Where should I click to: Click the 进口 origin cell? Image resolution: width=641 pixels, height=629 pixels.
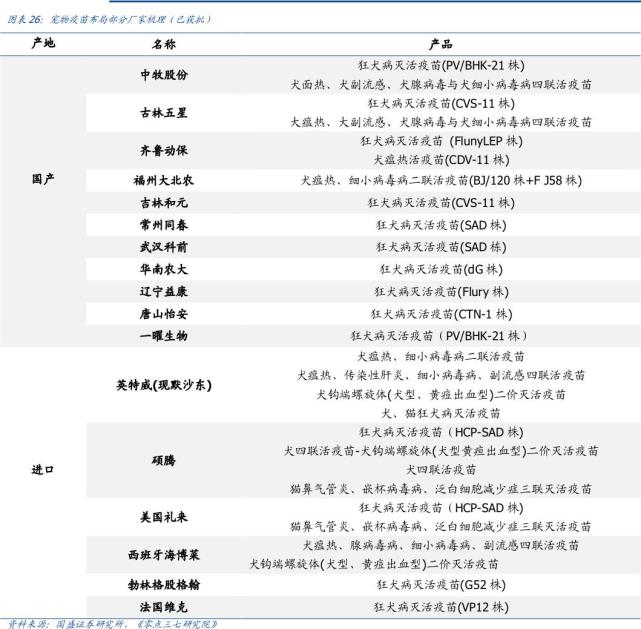tap(43, 469)
